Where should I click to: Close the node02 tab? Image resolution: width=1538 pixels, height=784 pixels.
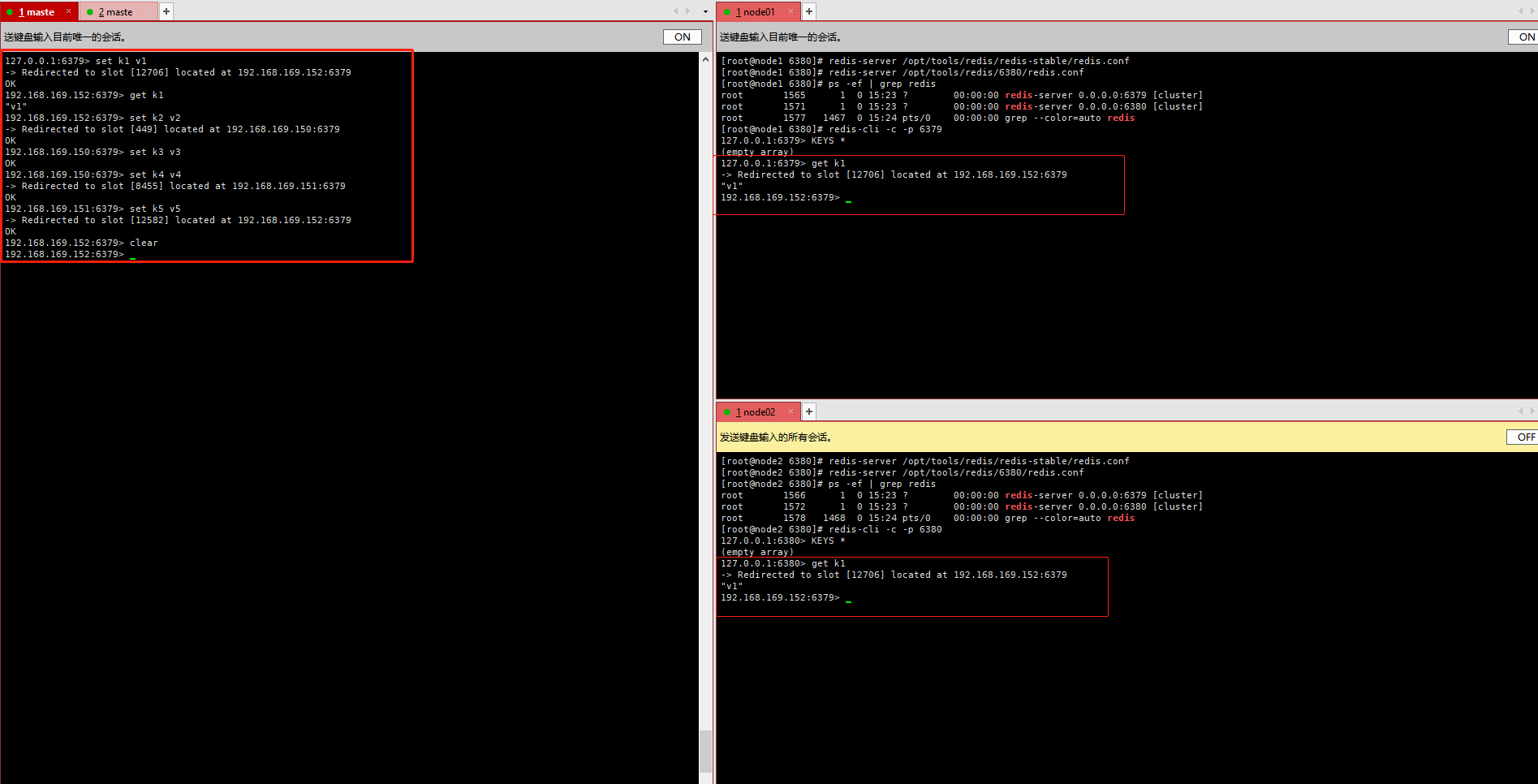click(x=791, y=411)
